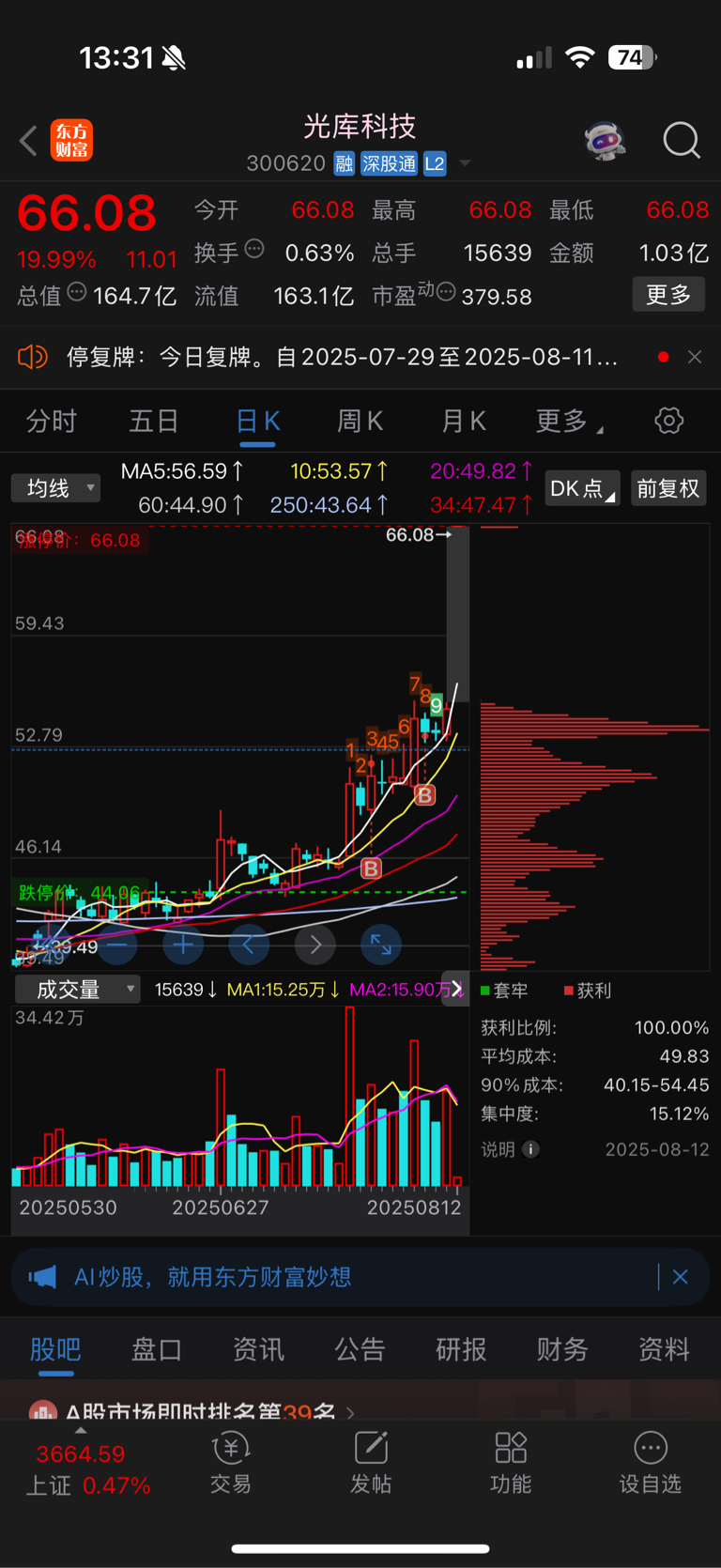Tap the speaker announcement icon
Screen dimensions: 721x1568
[x=33, y=357]
